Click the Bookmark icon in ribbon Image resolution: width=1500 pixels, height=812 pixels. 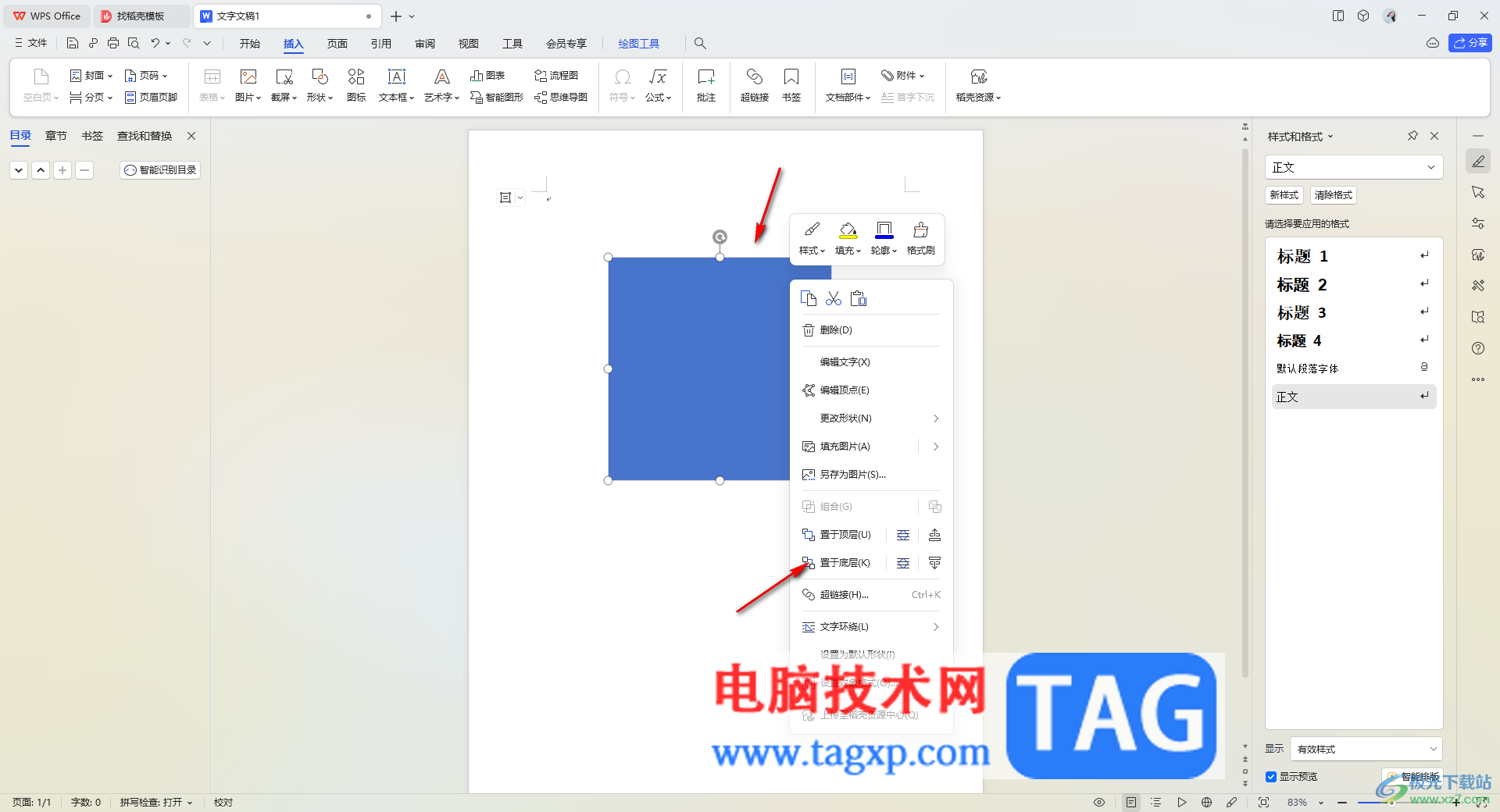(x=791, y=85)
